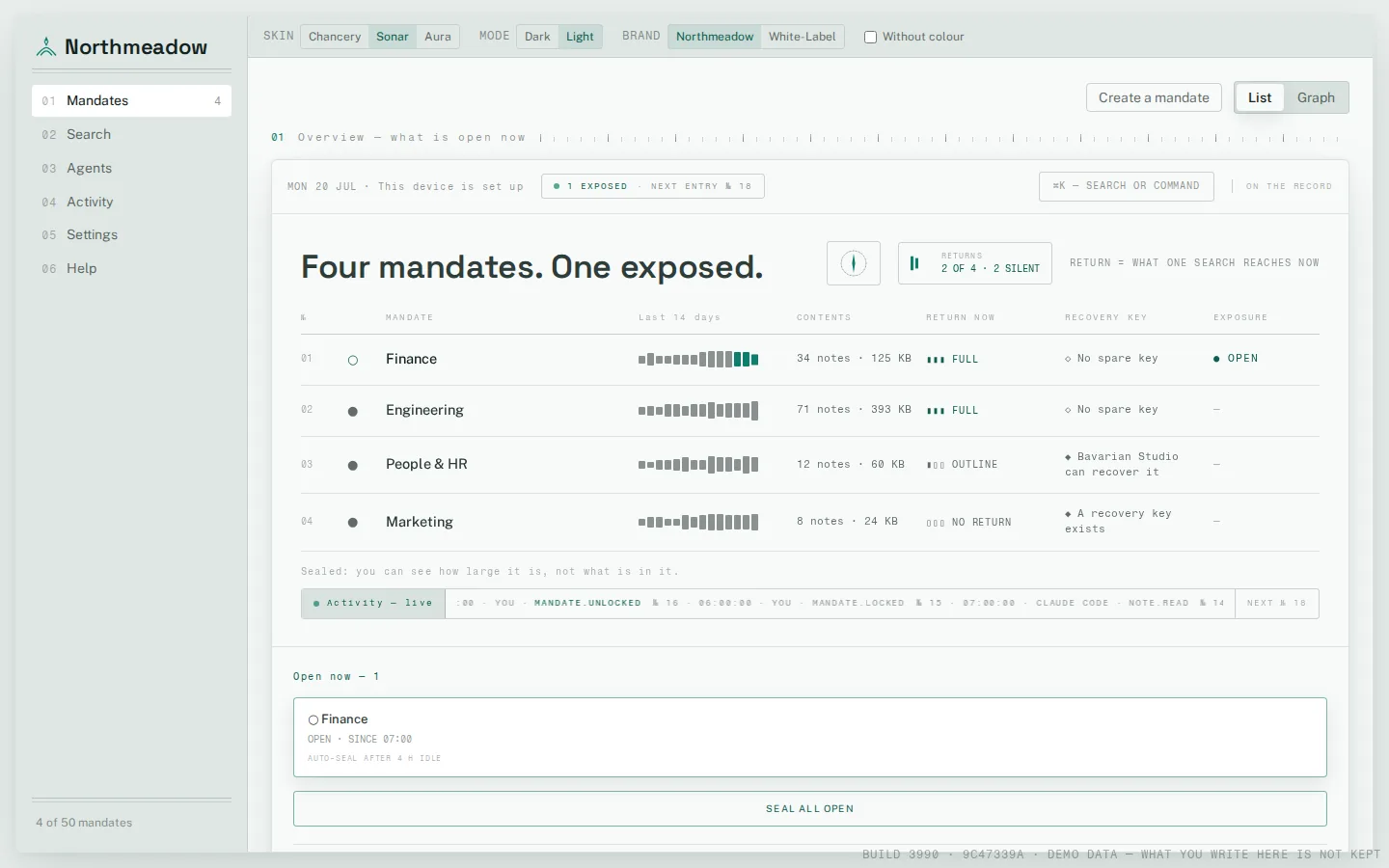Viewport: 1389px width, 868px height.
Task: Select the Sonar skin
Action: click(x=393, y=37)
